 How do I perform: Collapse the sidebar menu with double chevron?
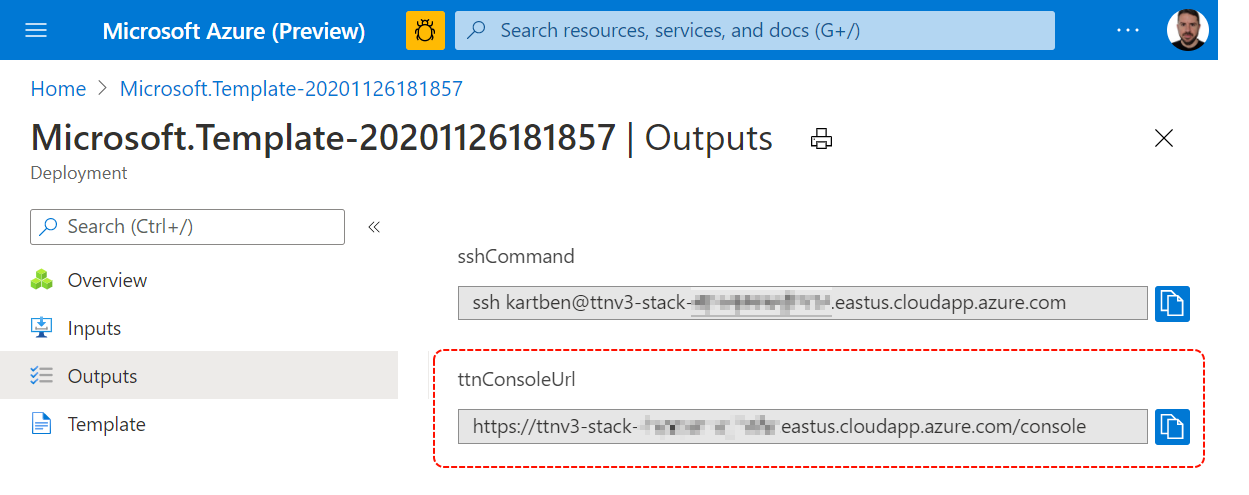point(374,227)
